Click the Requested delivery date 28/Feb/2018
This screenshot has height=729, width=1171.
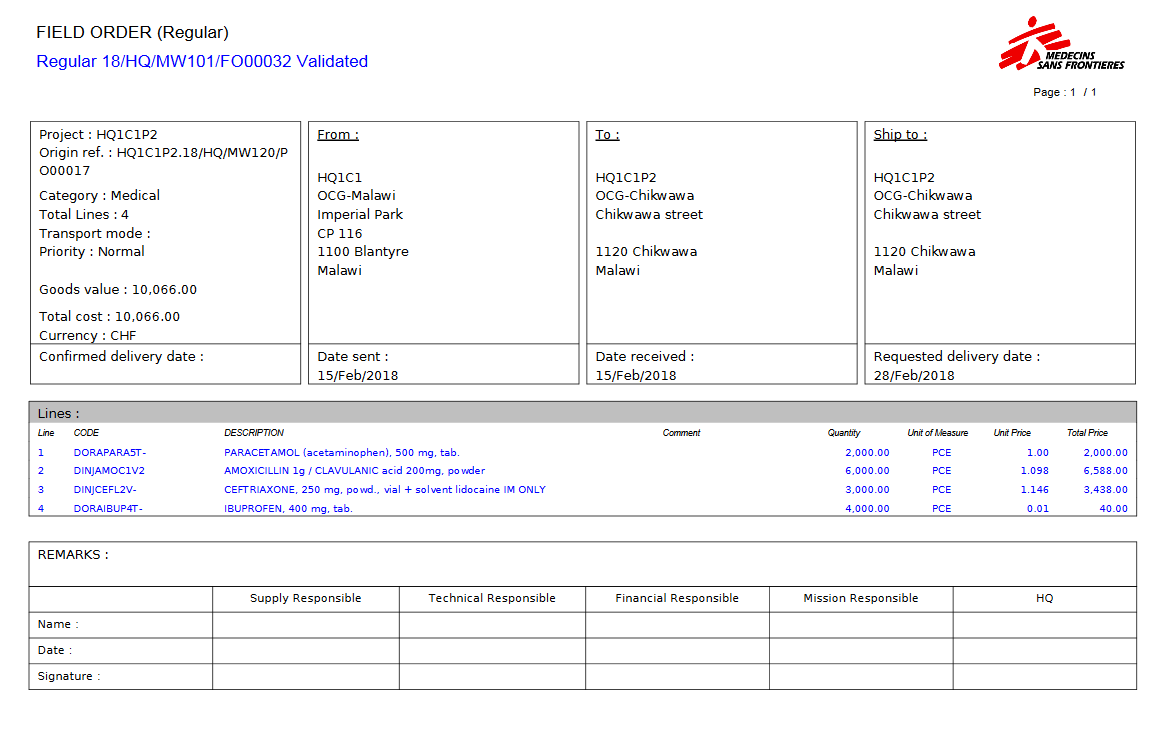pos(914,376)
